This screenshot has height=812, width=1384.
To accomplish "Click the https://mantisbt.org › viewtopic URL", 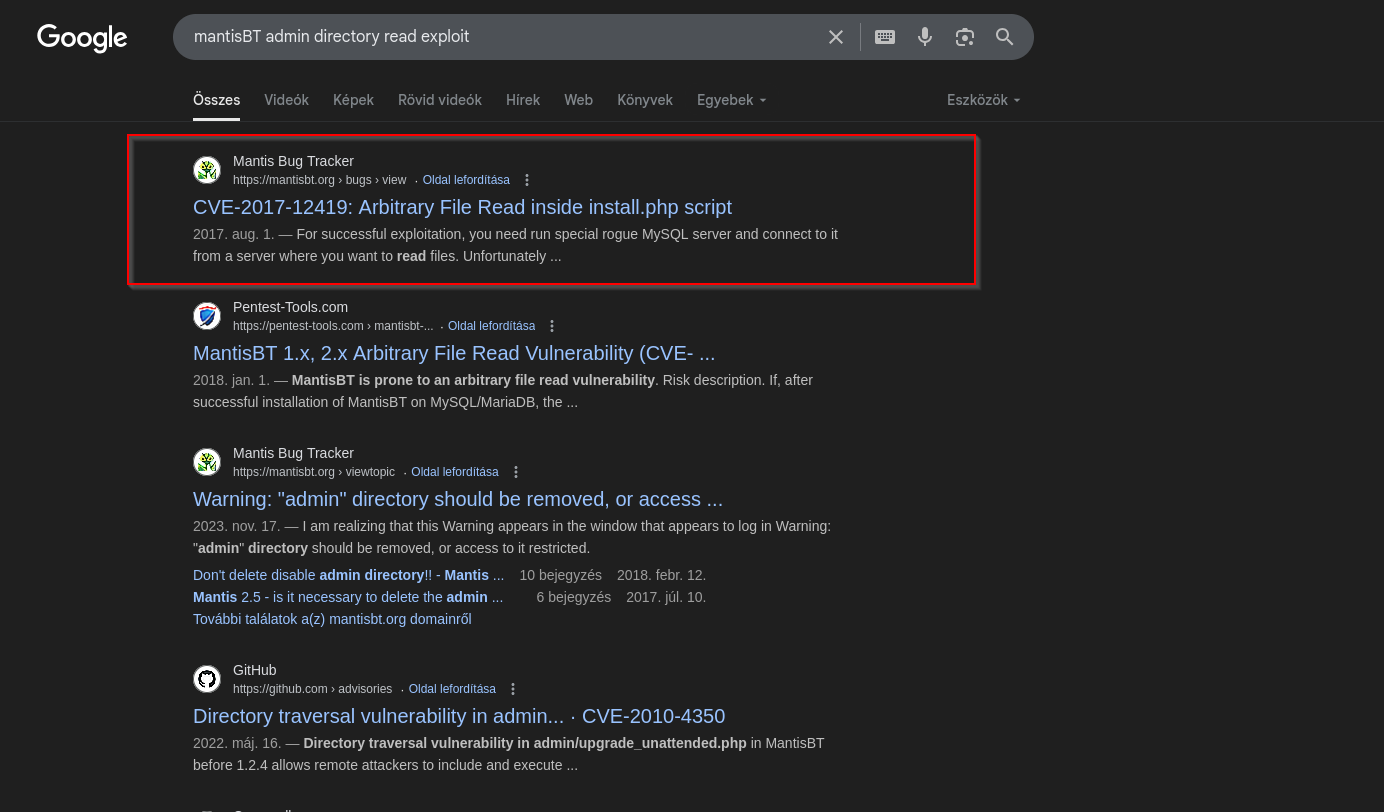I will click(x=314, y=472).
